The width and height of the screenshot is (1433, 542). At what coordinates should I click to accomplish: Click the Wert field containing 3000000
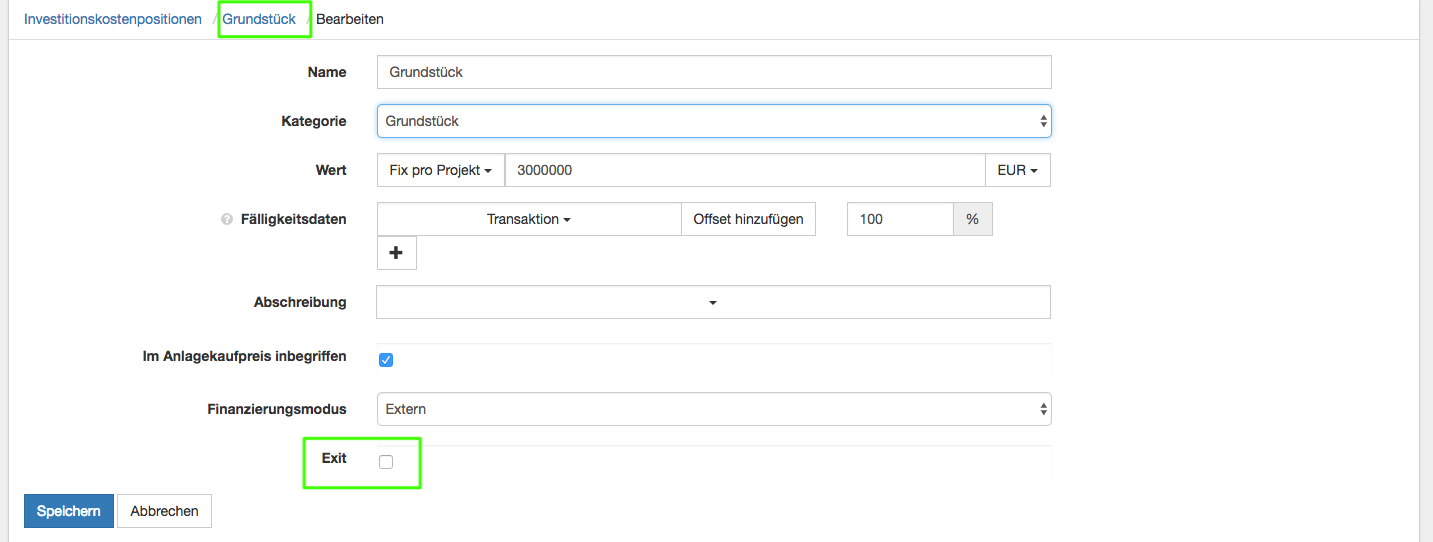744,170
